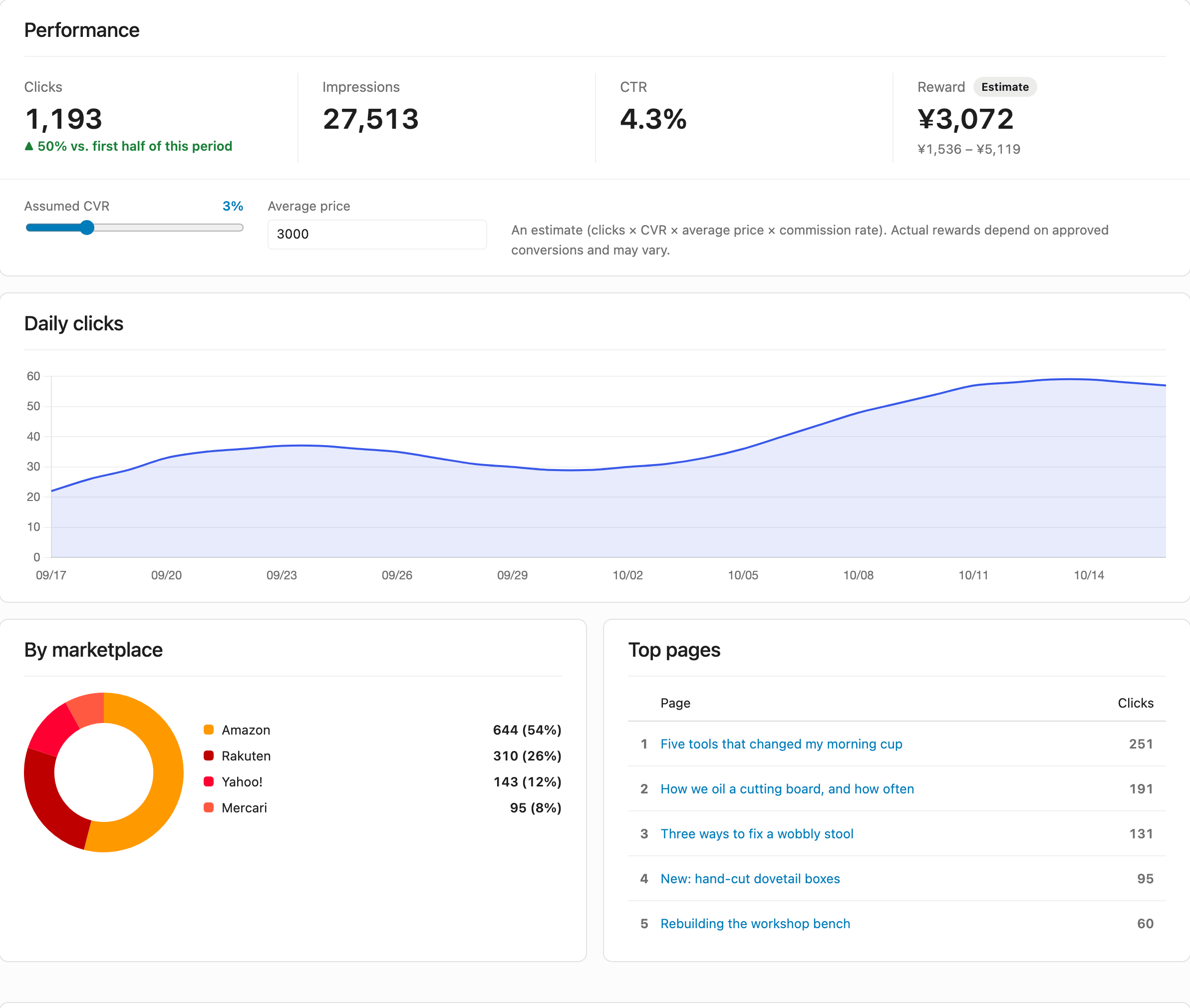Viewport: 1190px width, 1008px height.
Task: Click the Reward estimate ¥3,072
Action: click(x=965, y=119)
